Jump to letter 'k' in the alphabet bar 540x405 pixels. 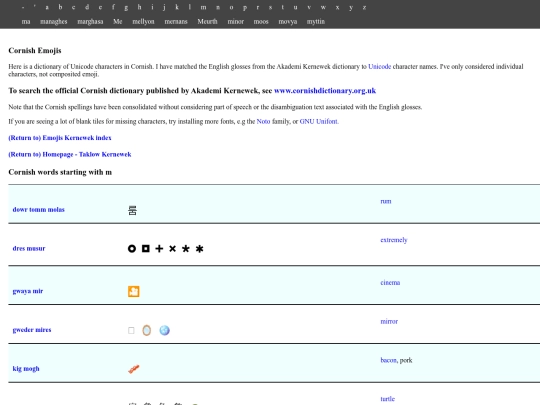pos(177,7)
